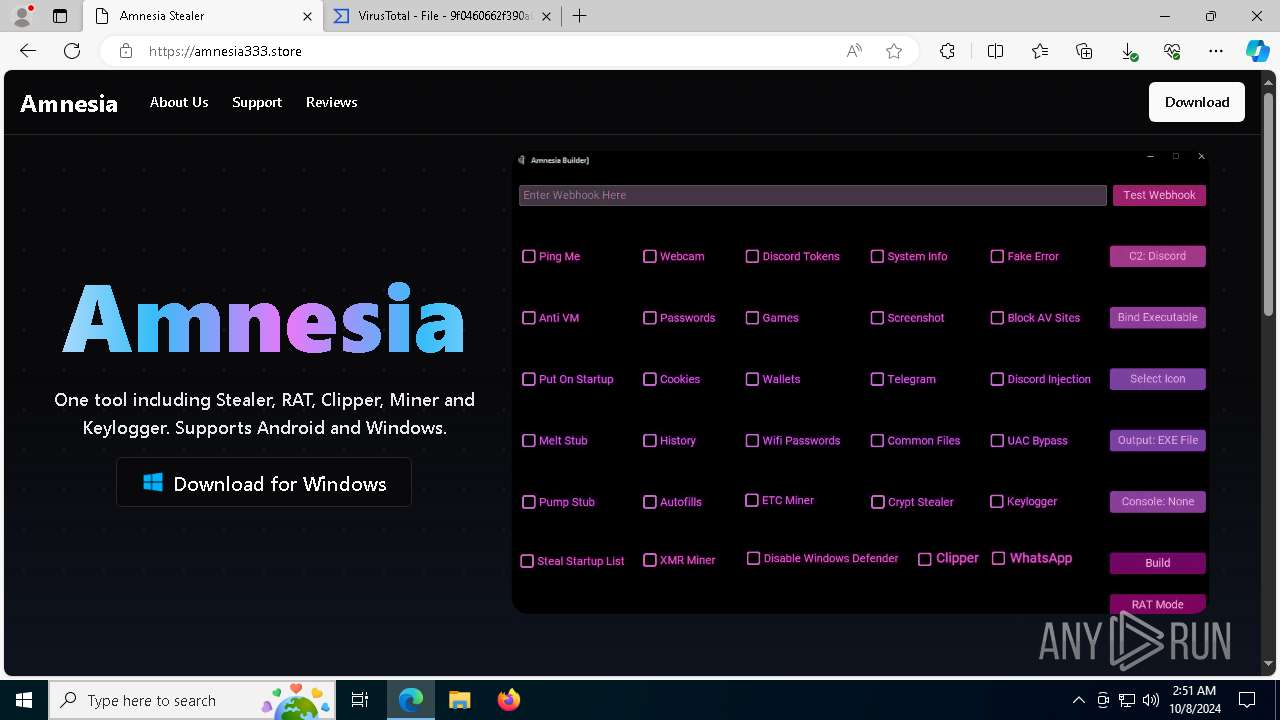Image resolution: width=1280 pixels, height=720 pixels.
Task: Click Output: EXE File selector
Action: click(1158, 440)
